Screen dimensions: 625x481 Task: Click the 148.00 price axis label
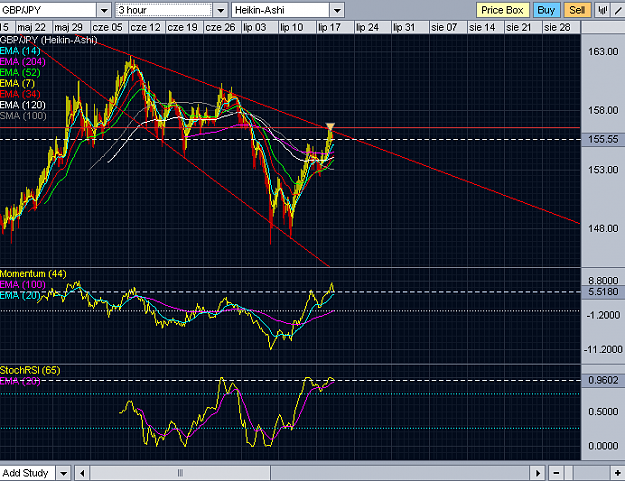coord(603,228)
